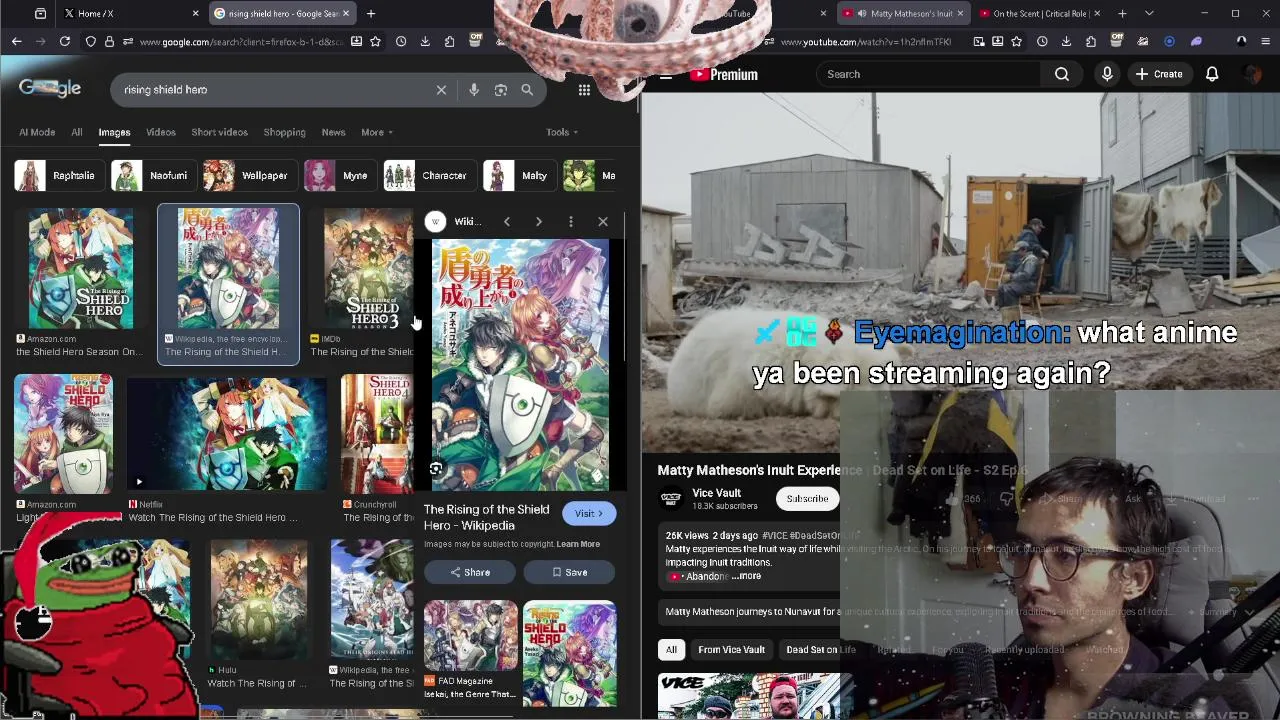Open Firefox View in the left browser
This screenshot has height=720, width=1280.
40,13
